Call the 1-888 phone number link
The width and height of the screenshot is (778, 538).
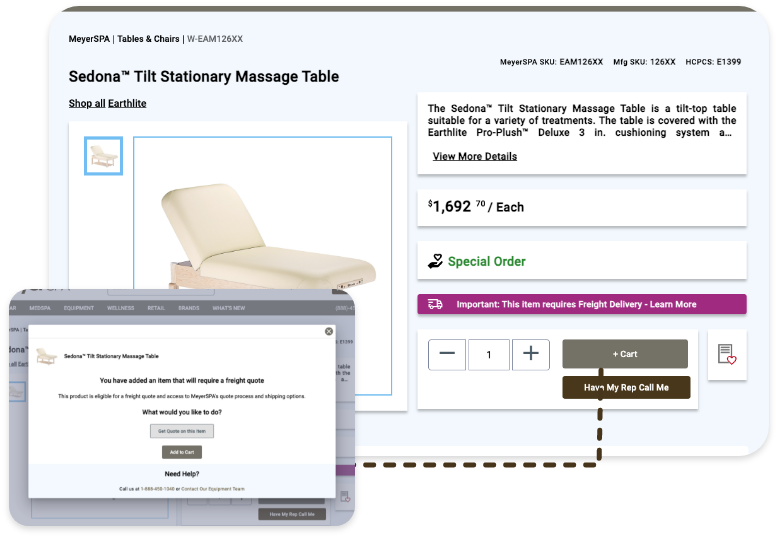157,489
